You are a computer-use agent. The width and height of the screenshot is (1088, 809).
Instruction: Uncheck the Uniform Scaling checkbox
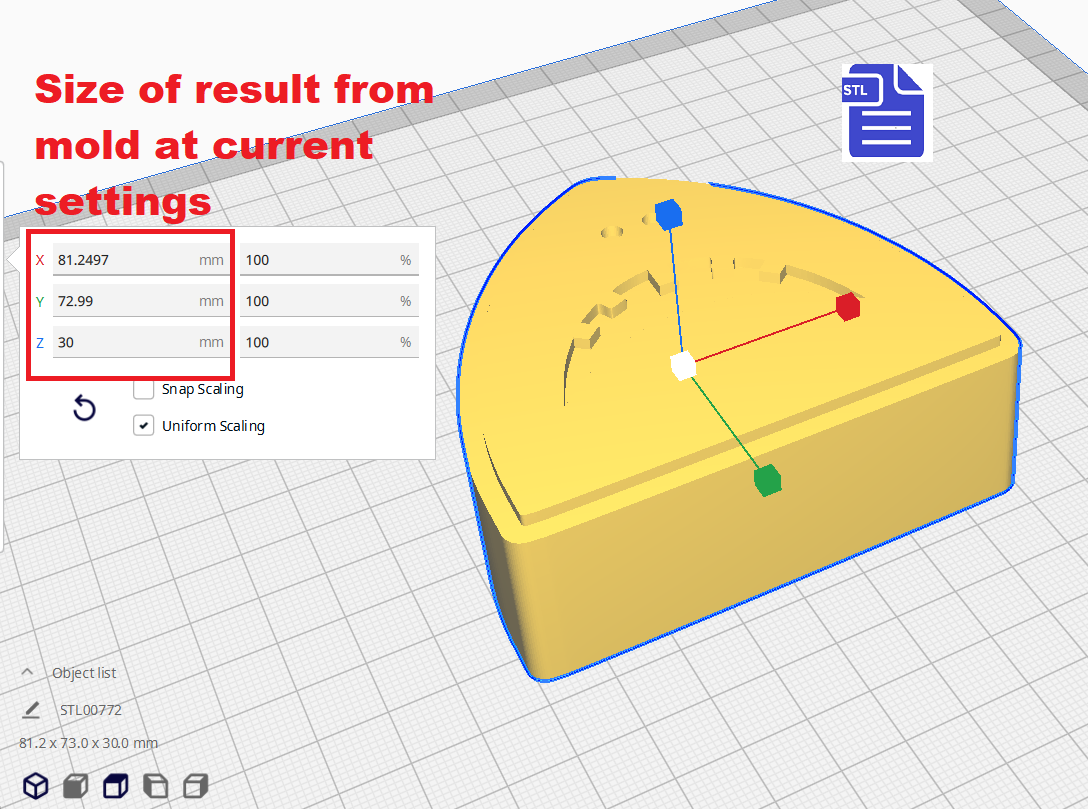143,426
